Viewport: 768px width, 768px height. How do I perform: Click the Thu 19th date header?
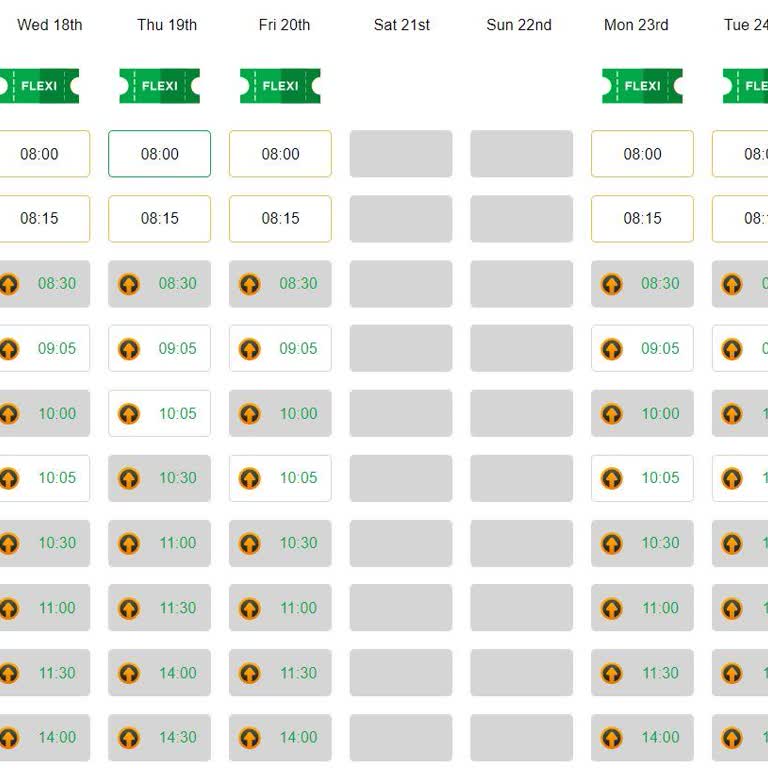click(x=167, y=25)
